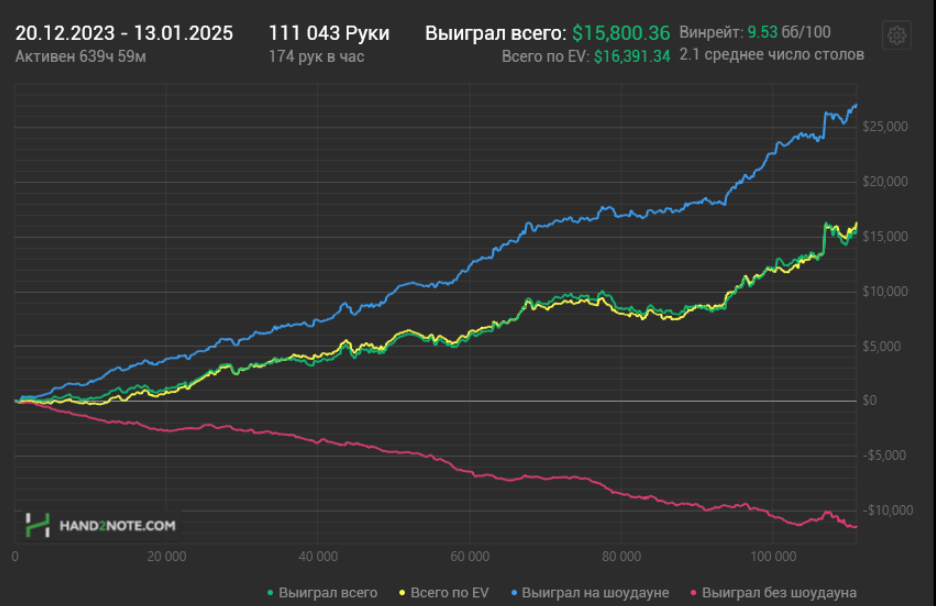936x606 pixels.
Task: Open the date range 20.12.2023 - 13.01.2025
Action: (x=124, y=33)
